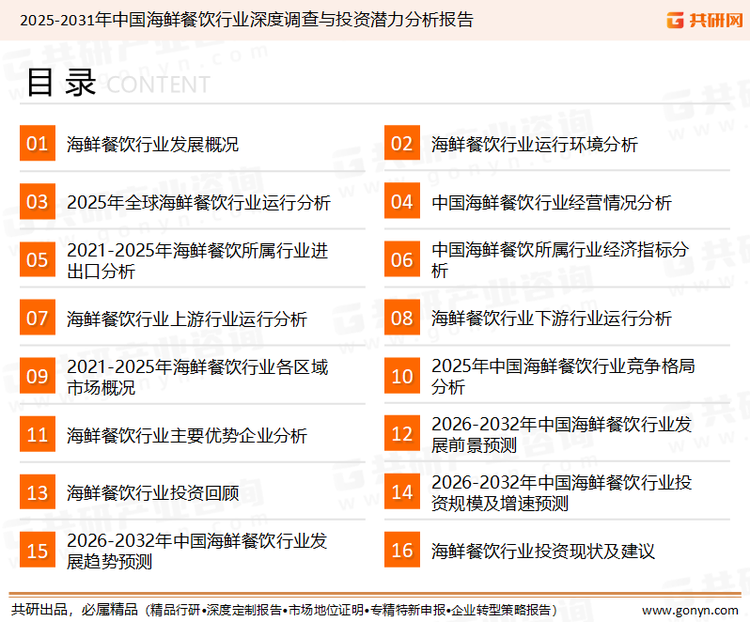
Task: Select entry 2026-2032年中国海鲜餐饮行业投资规模及增速预测
Action: click(x=562, y=493)
